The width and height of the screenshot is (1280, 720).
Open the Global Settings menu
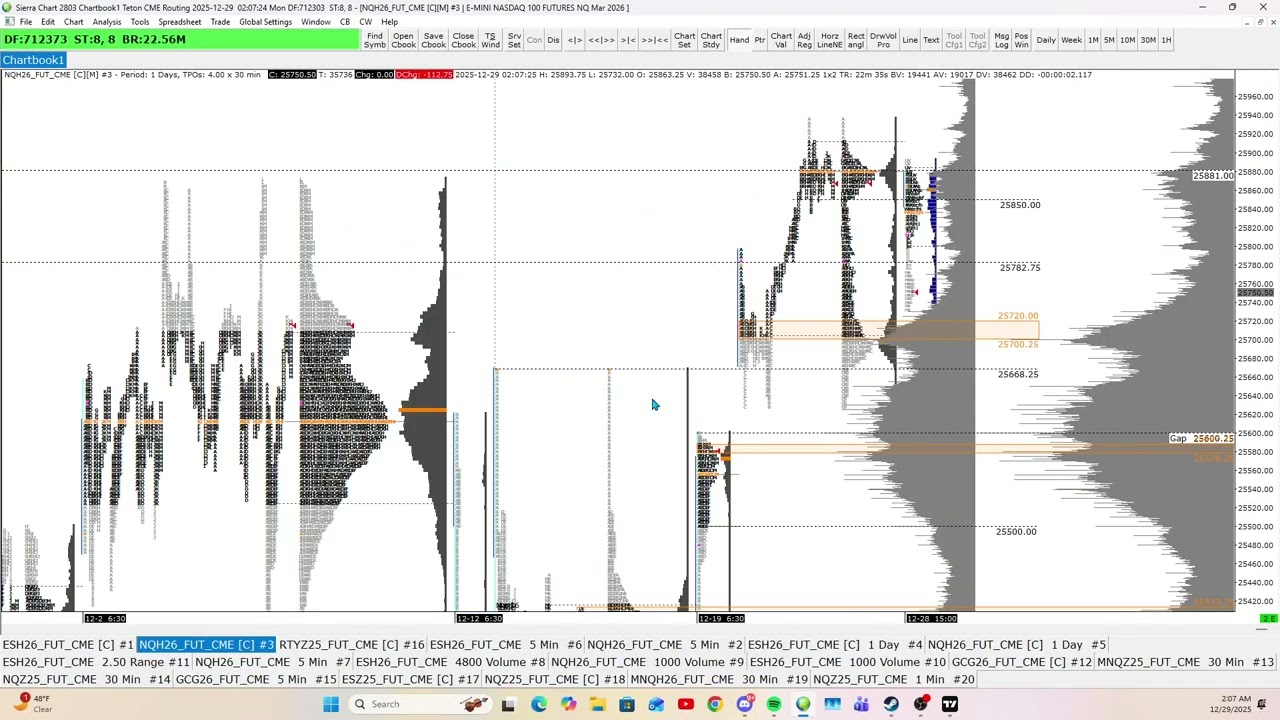click(266, 22)
